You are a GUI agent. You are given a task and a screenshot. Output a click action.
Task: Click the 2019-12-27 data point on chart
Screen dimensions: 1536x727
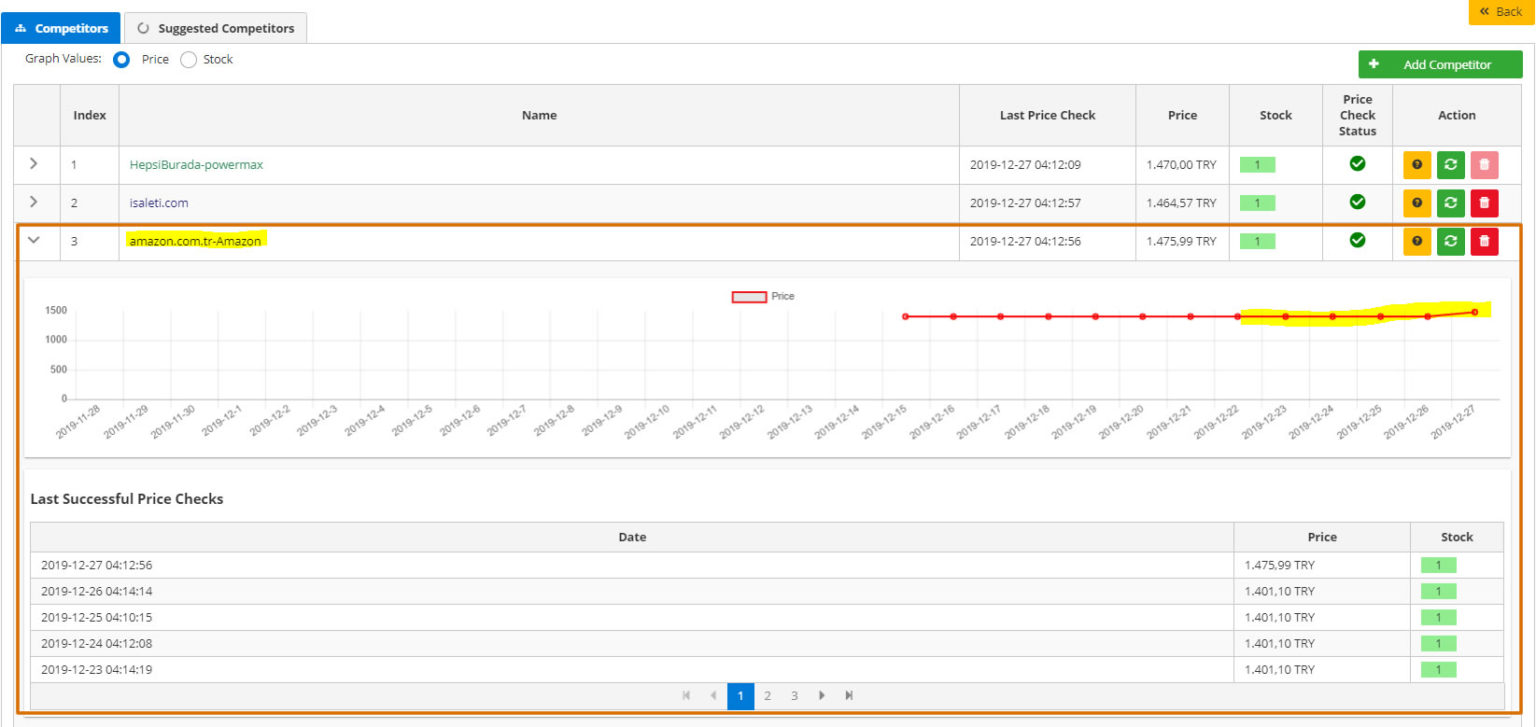[1474, 312]
